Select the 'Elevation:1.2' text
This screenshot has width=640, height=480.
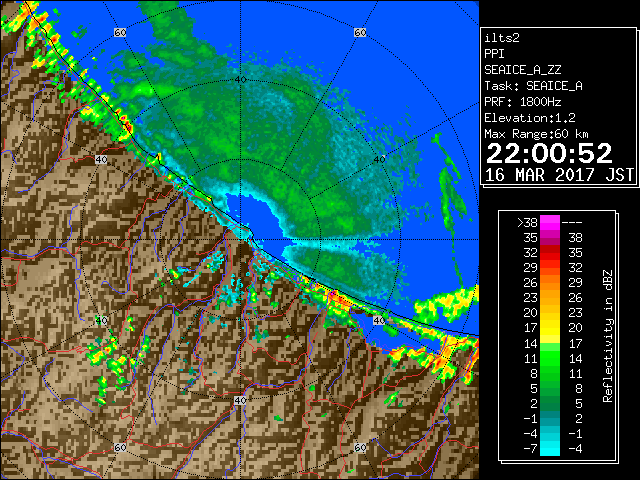coord(529,118)
